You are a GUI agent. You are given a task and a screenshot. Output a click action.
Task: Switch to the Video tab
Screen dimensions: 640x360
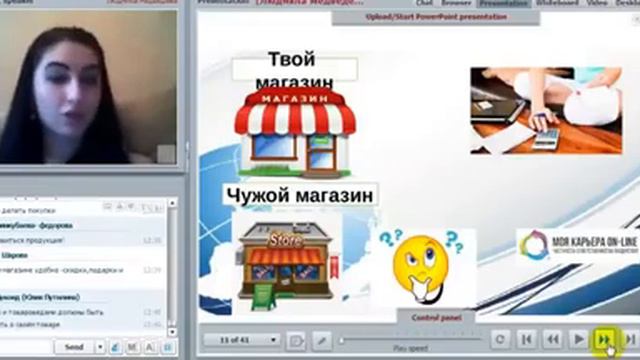coord(597,3)
